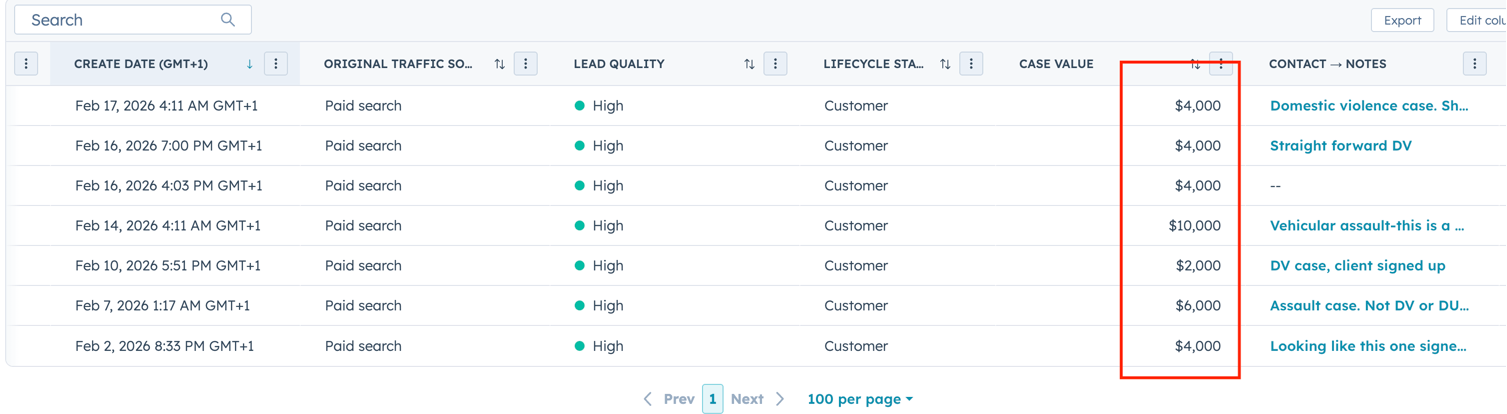Open the leftmost column options menu
The image size is (1507, 414).
click(x=26, y=64)
